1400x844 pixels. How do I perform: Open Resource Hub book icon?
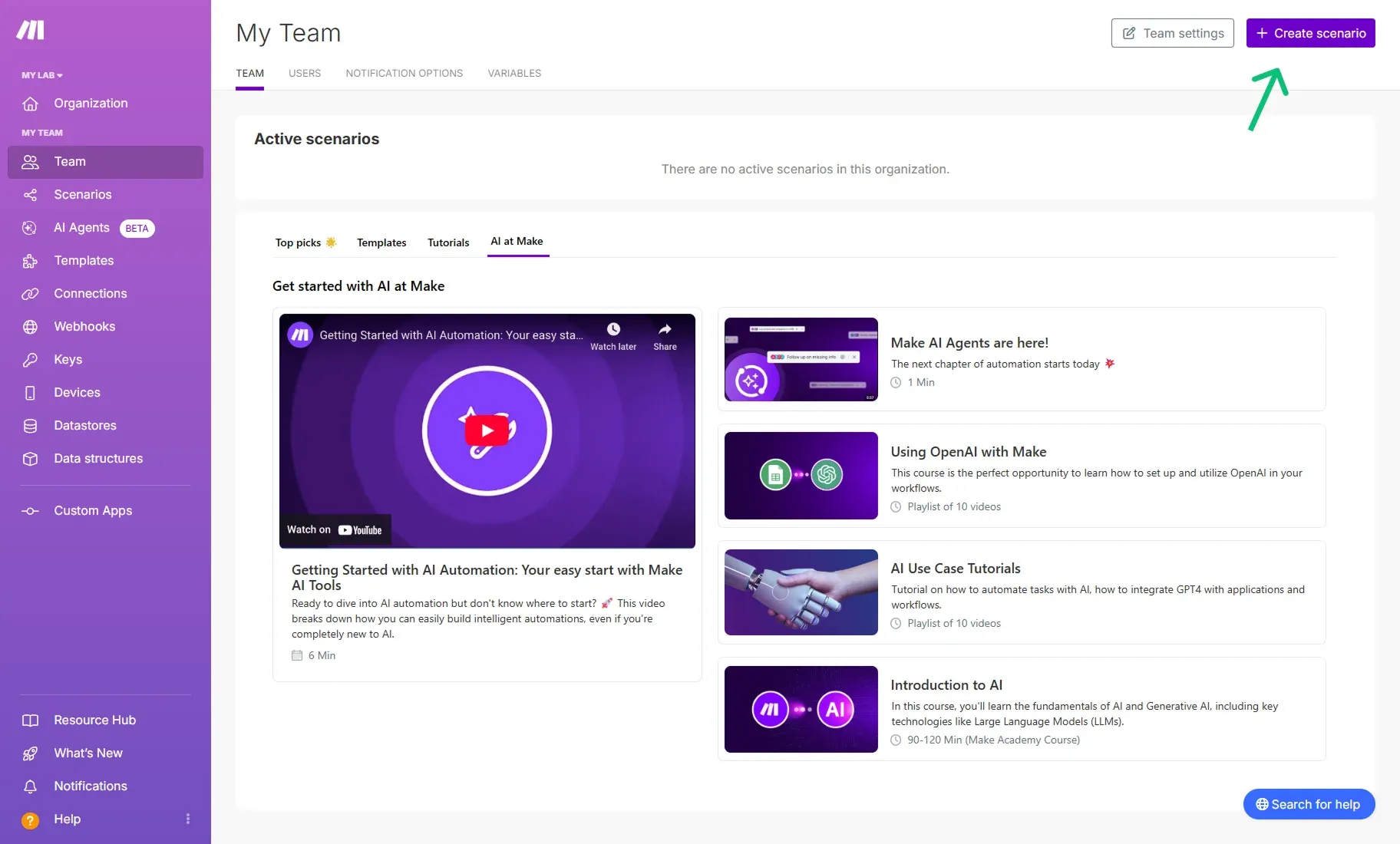coord(30,720)
